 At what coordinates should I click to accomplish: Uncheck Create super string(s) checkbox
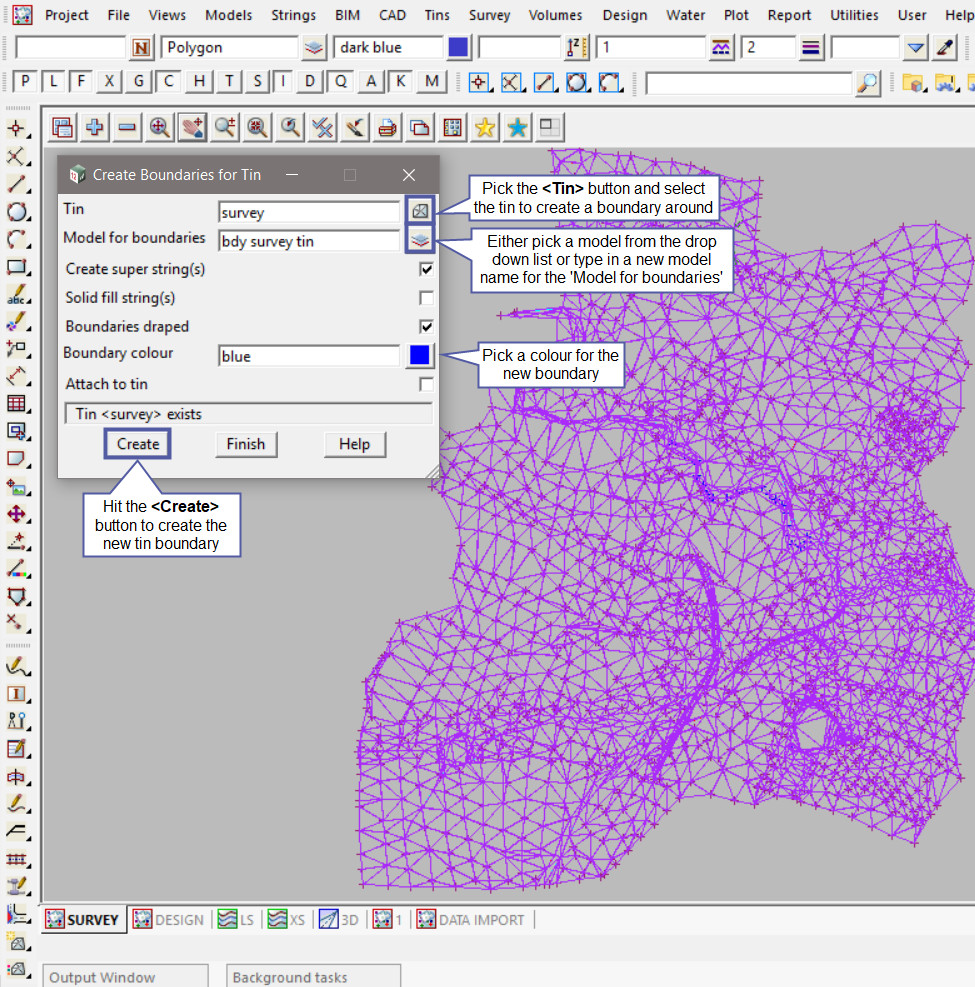pyautogui.click(x=427, y=269)
